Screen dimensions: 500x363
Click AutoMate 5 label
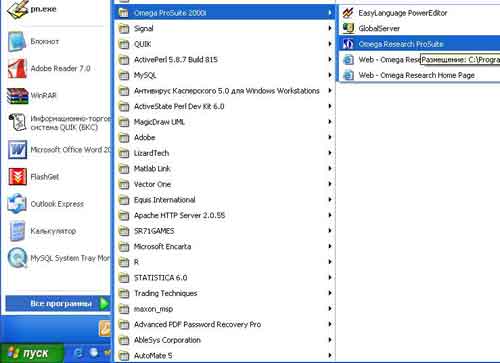click(153, 356)
